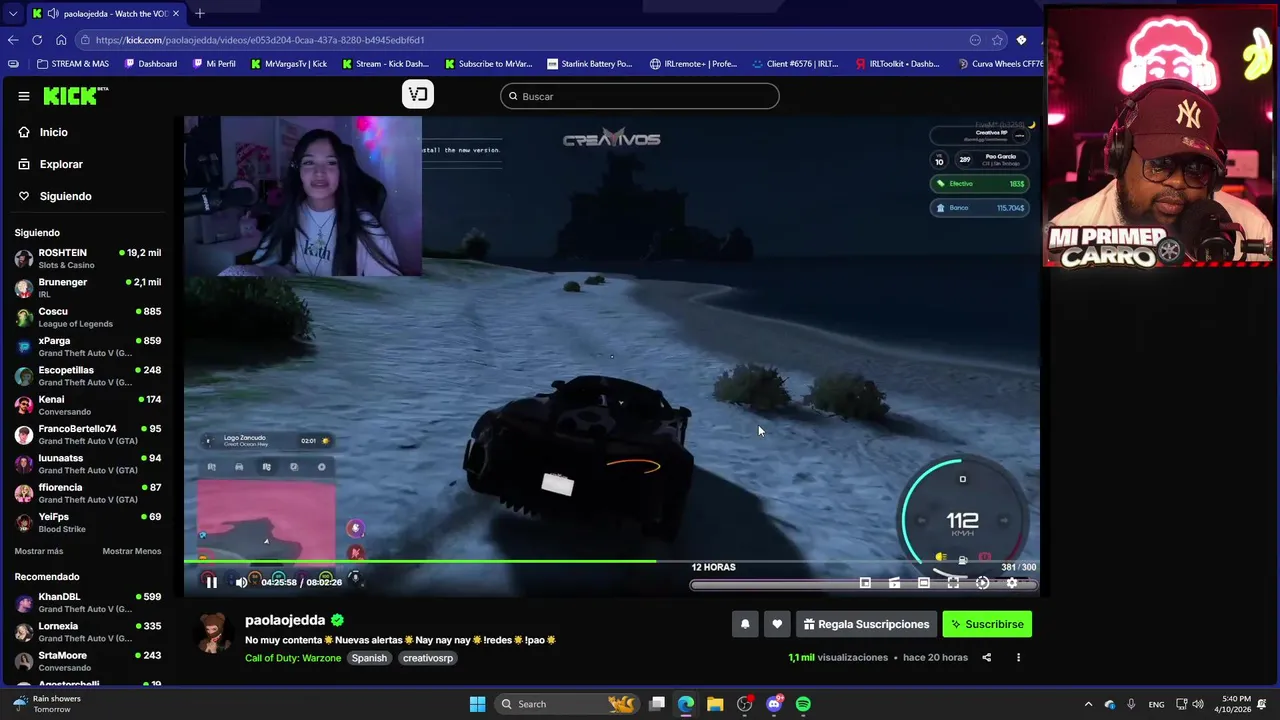Open the playback speed control in player
Screen dimensions: 1280x720
(x=982, y=583)
